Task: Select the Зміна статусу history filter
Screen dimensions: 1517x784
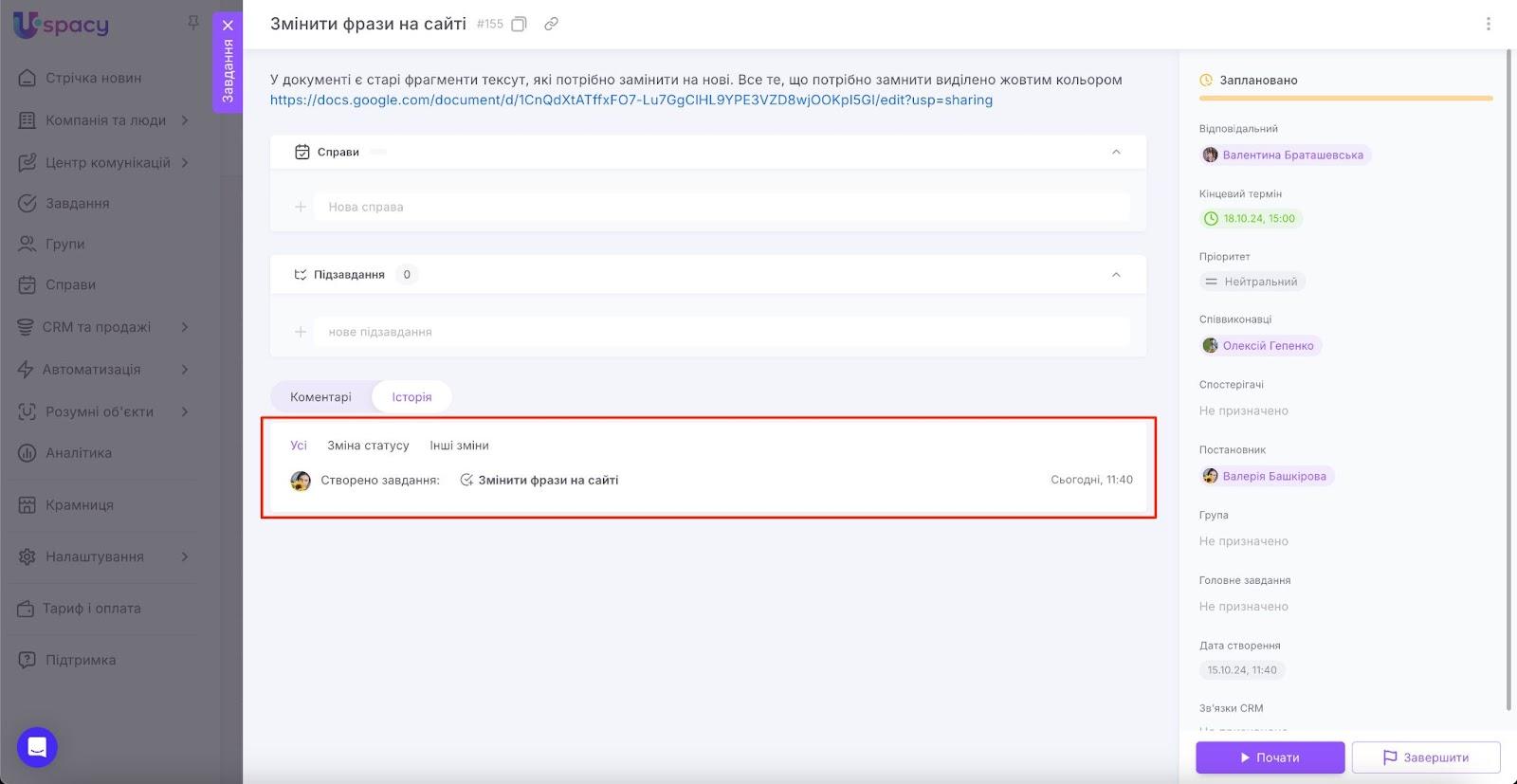Action: click(x=368, y=446)
